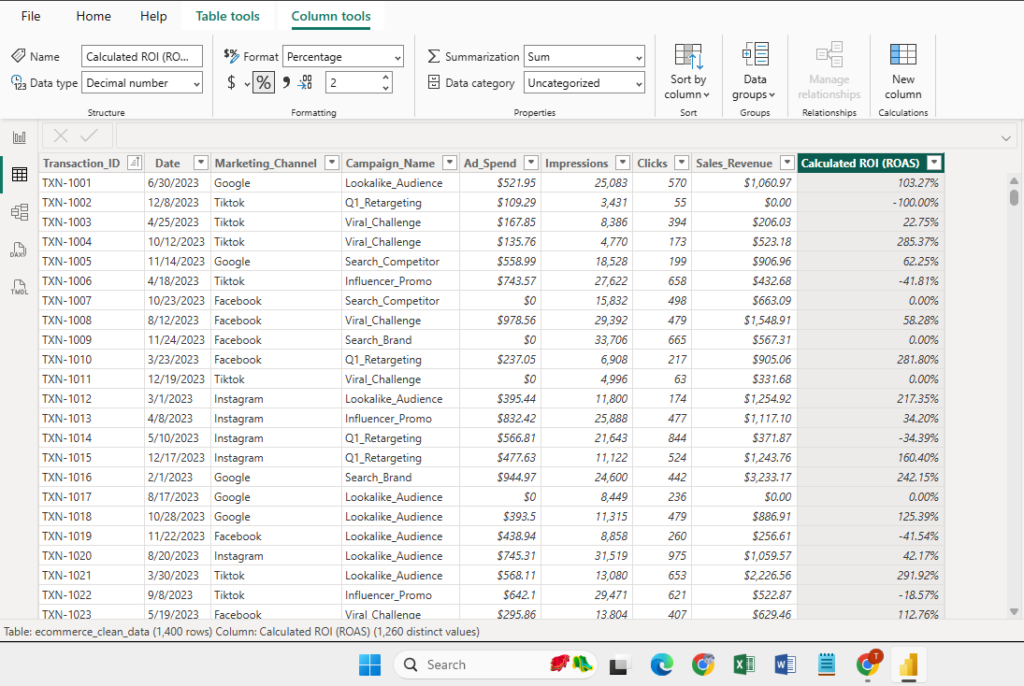Viewport: 1024px width, 686px height.
Task: Open the File menu
Action: click(x=30, y=16)
